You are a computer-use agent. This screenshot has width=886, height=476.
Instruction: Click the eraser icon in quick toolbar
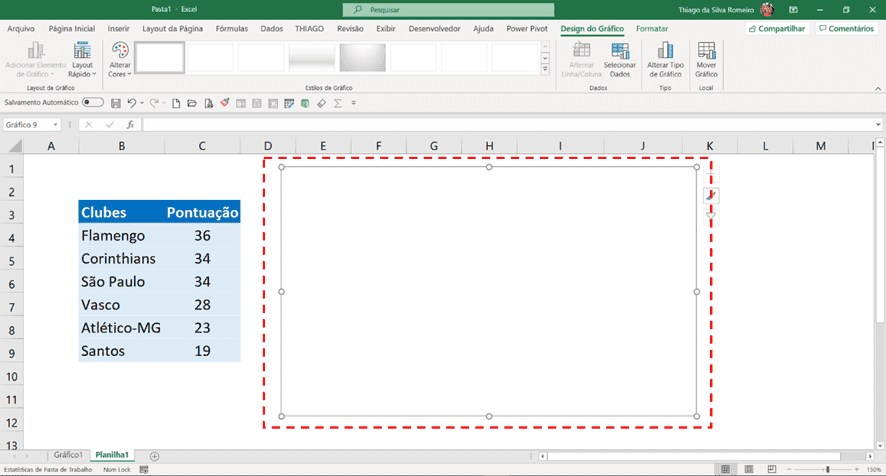click(x=322, y=103)
